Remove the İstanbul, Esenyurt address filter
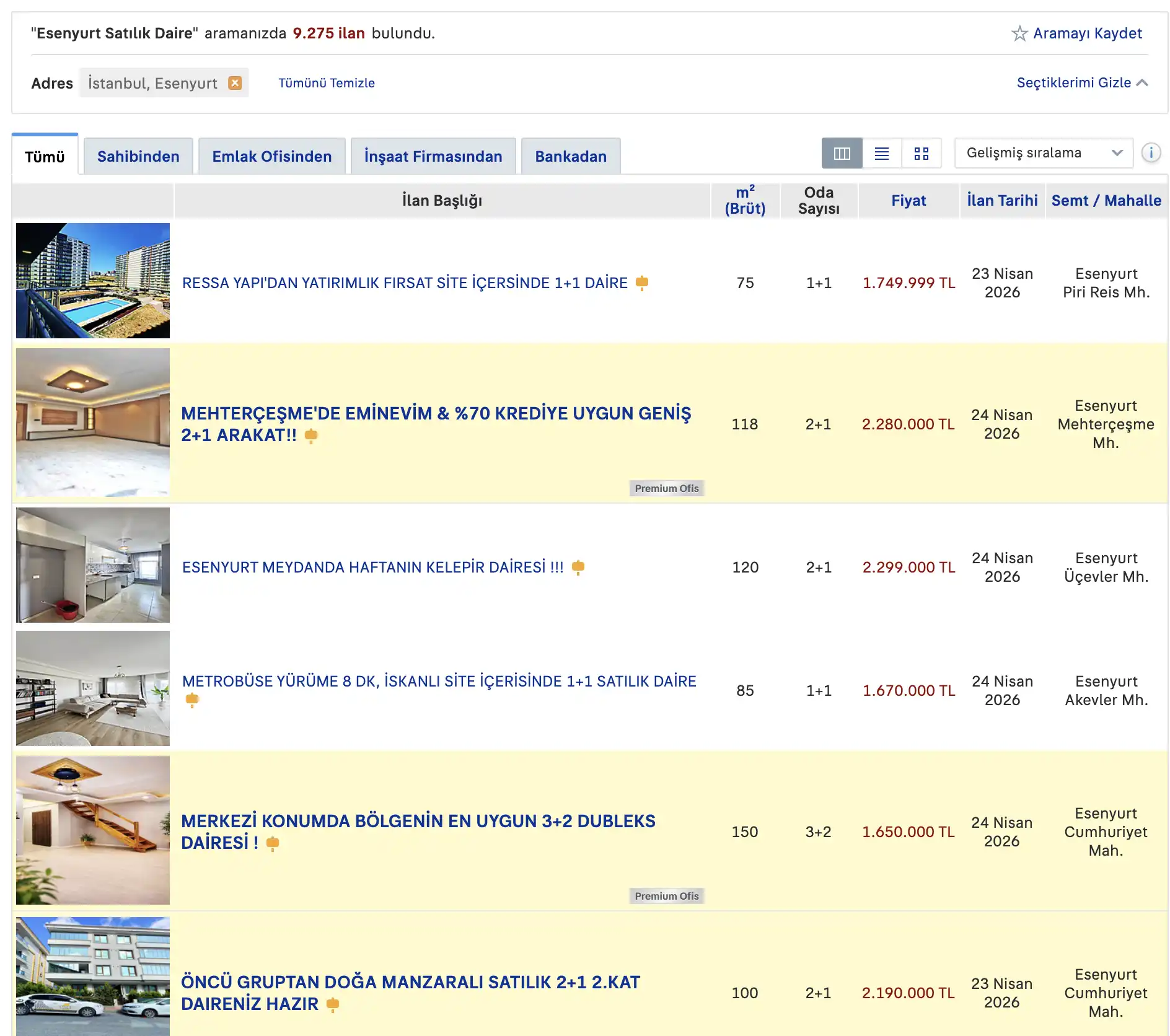This screenshot has width=1170, height=1036. (x=235, y=83)
